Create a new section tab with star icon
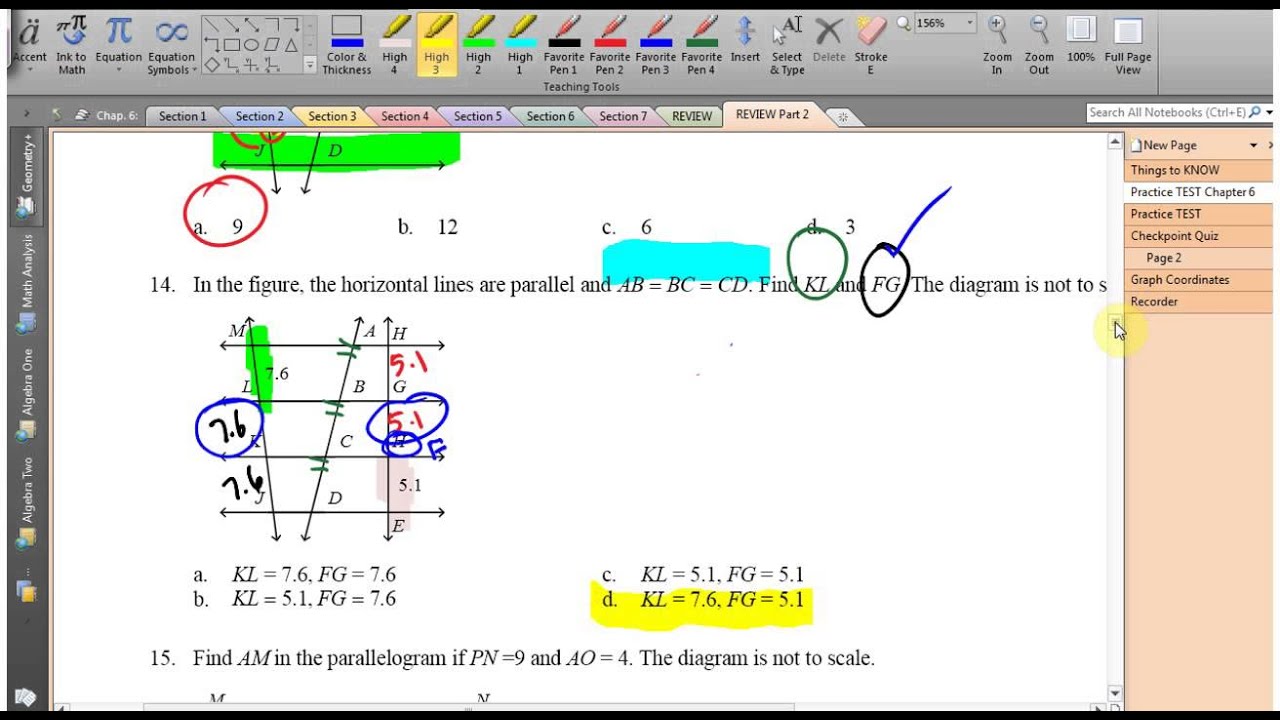The image size is (1280, 720). pos(843,117)
